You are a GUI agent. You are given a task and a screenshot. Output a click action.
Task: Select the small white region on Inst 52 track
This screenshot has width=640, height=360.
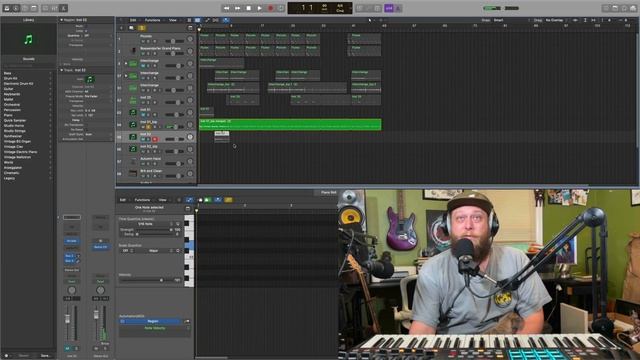point(222,136)
